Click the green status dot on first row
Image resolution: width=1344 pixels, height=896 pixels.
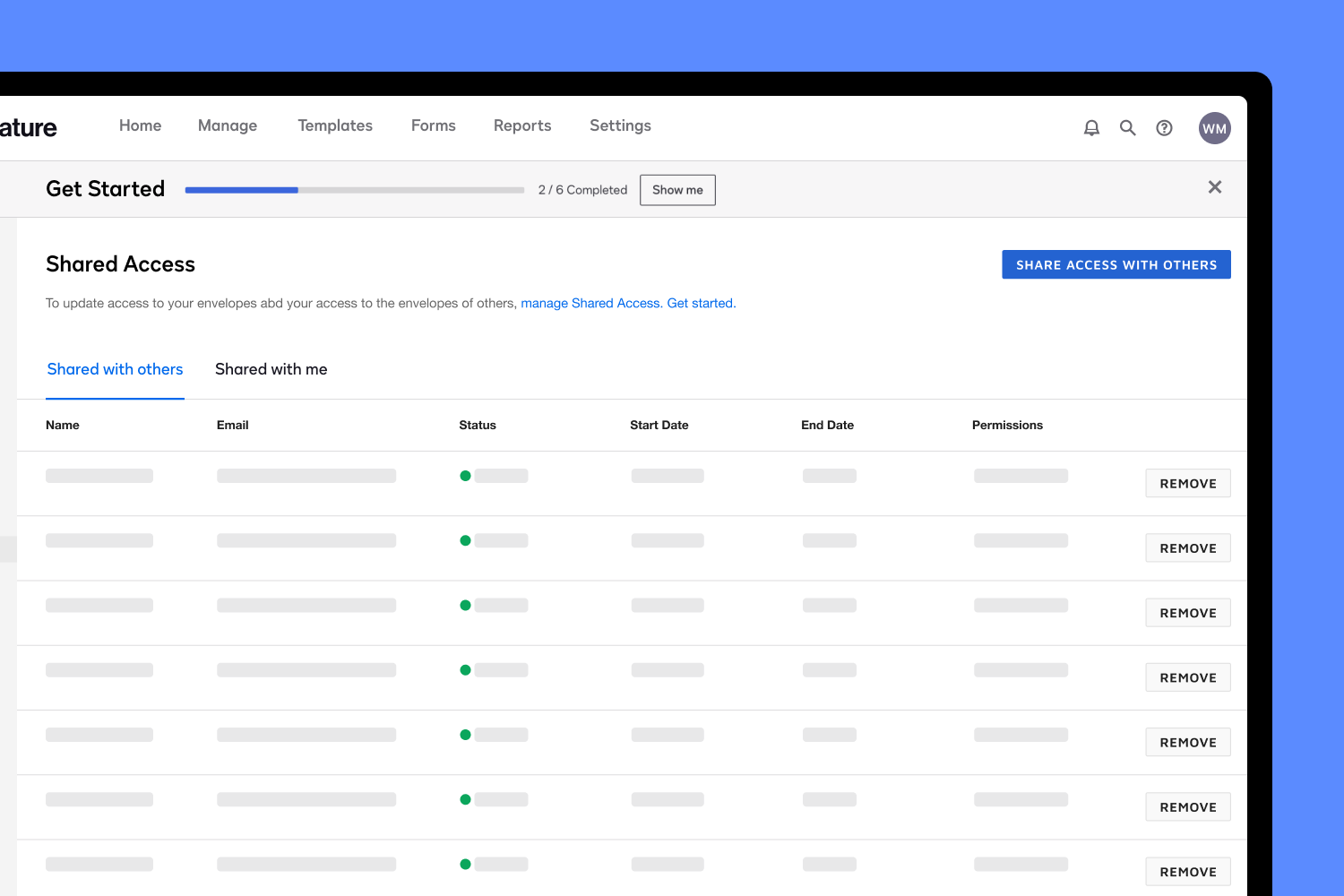pyautogui.click(x=465, y=476)
